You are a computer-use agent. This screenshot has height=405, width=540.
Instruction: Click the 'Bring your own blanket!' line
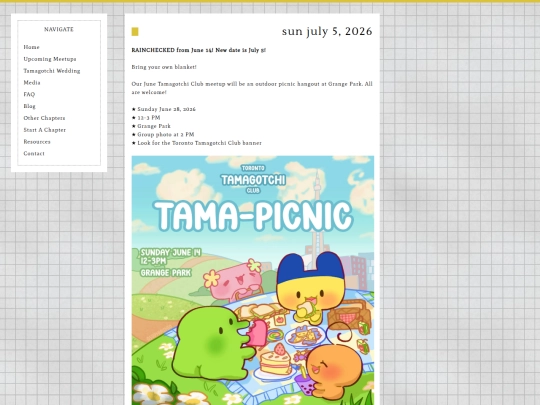[164, 67]
